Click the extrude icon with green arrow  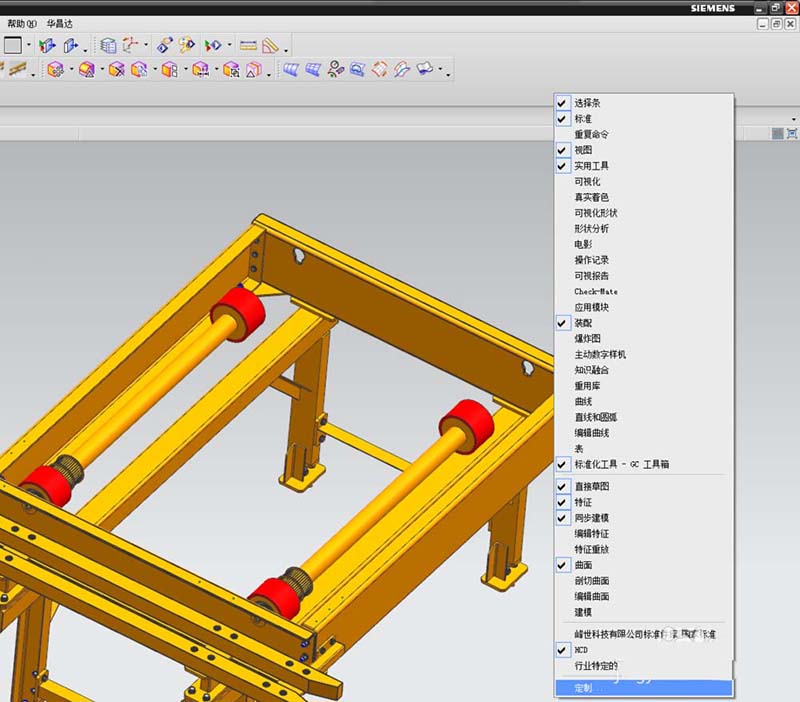click(47, 46)
